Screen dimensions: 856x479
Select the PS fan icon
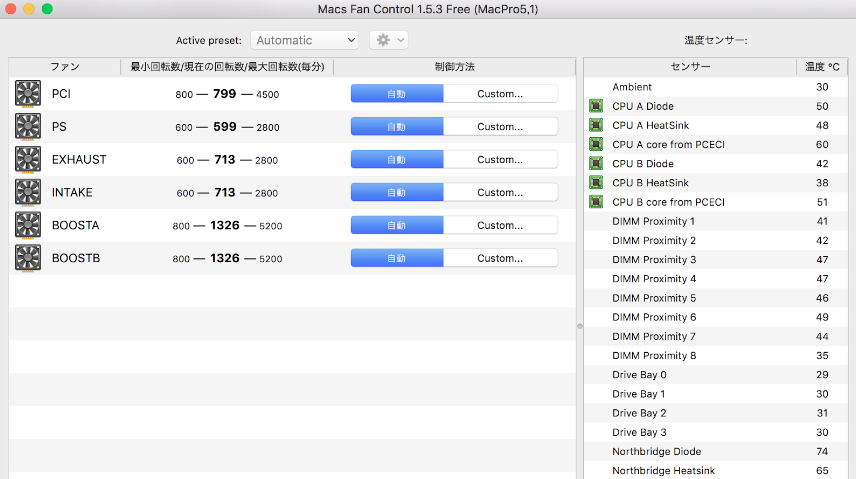[x=28, y=127]
